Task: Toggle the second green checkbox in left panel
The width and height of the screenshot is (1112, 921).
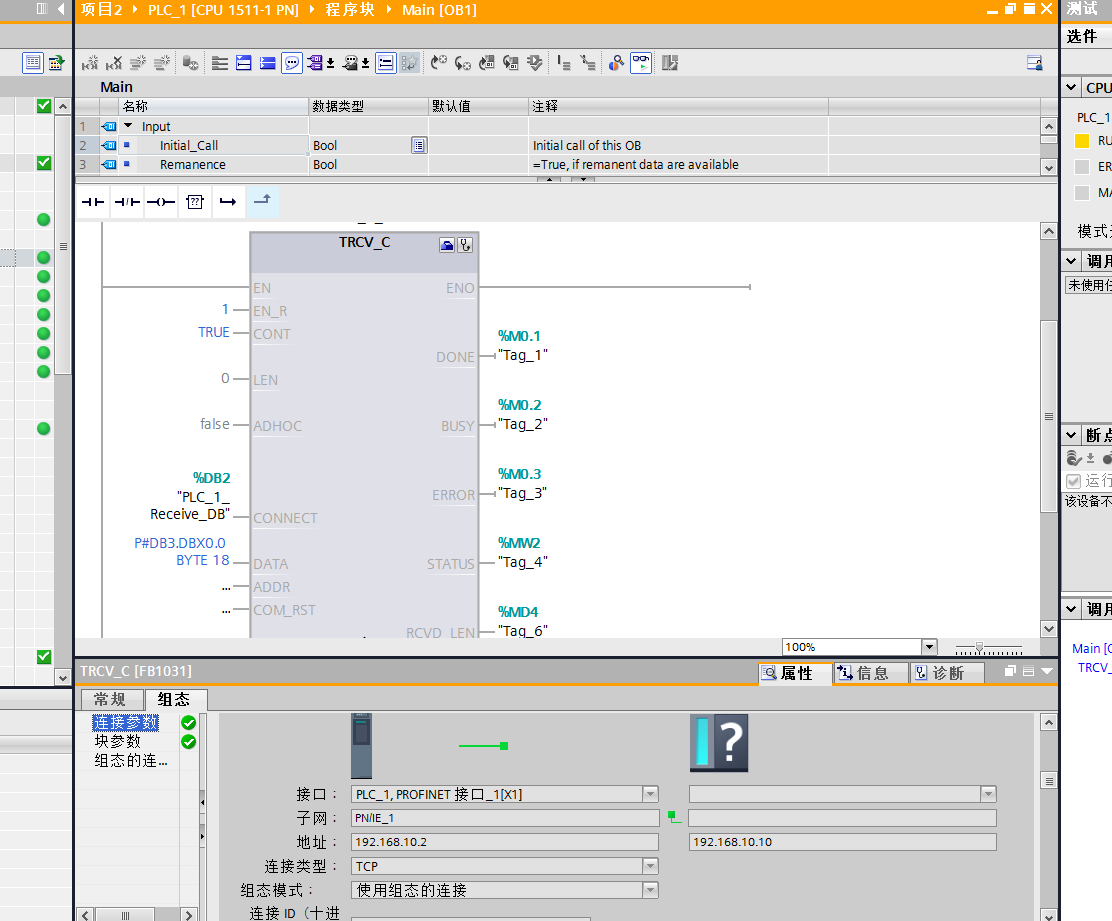Action: [44, 163]
